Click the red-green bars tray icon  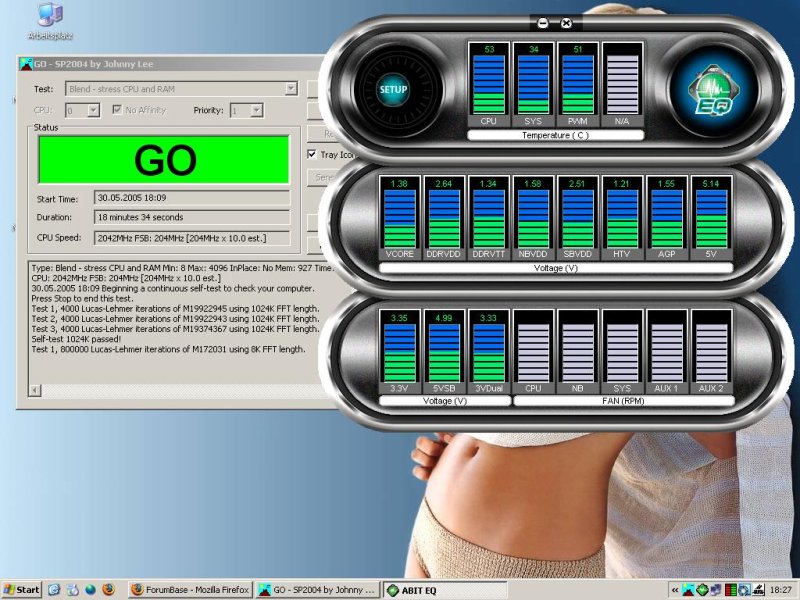coord(730,590)
